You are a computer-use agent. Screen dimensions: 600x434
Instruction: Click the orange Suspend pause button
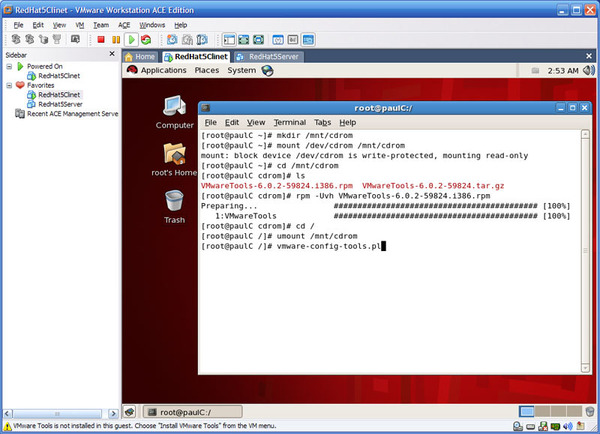116,39
